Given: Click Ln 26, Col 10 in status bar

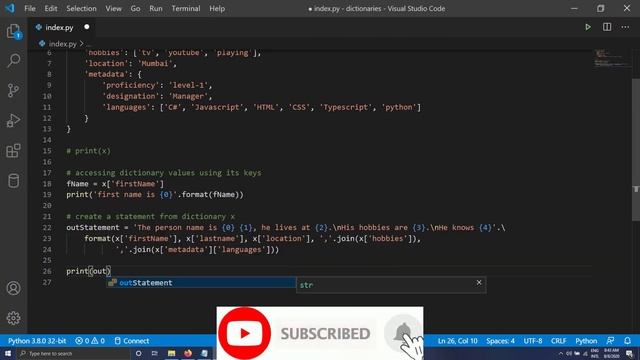Looking at the screenshot, I should coord(458,340).
